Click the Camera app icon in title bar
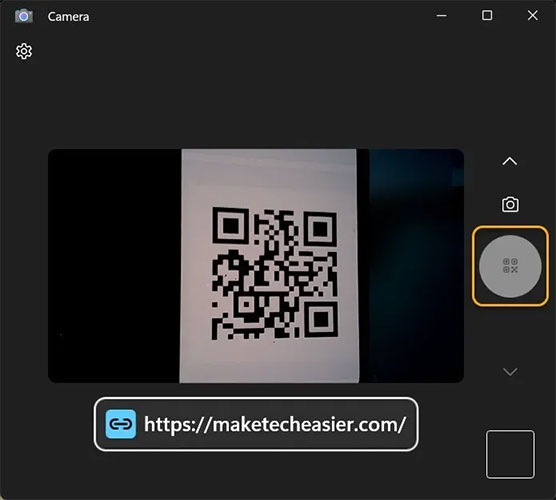Viewport: 556px width, 500px height. point(24,16)
